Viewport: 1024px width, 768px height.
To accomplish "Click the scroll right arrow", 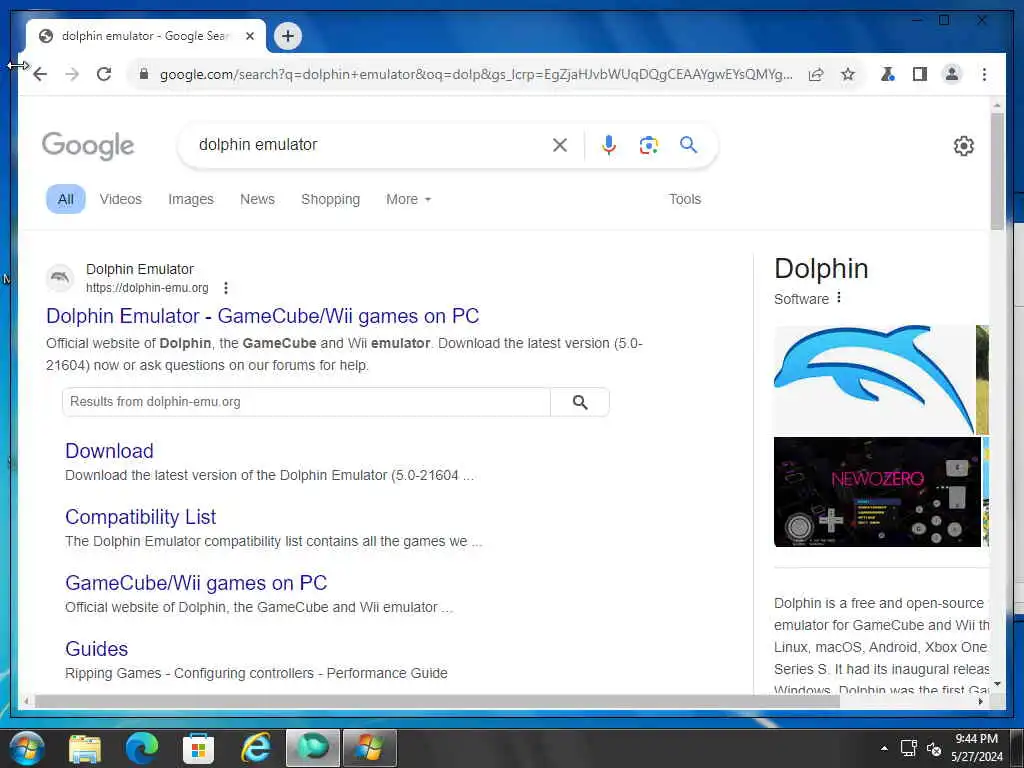I will pos(980,701).
